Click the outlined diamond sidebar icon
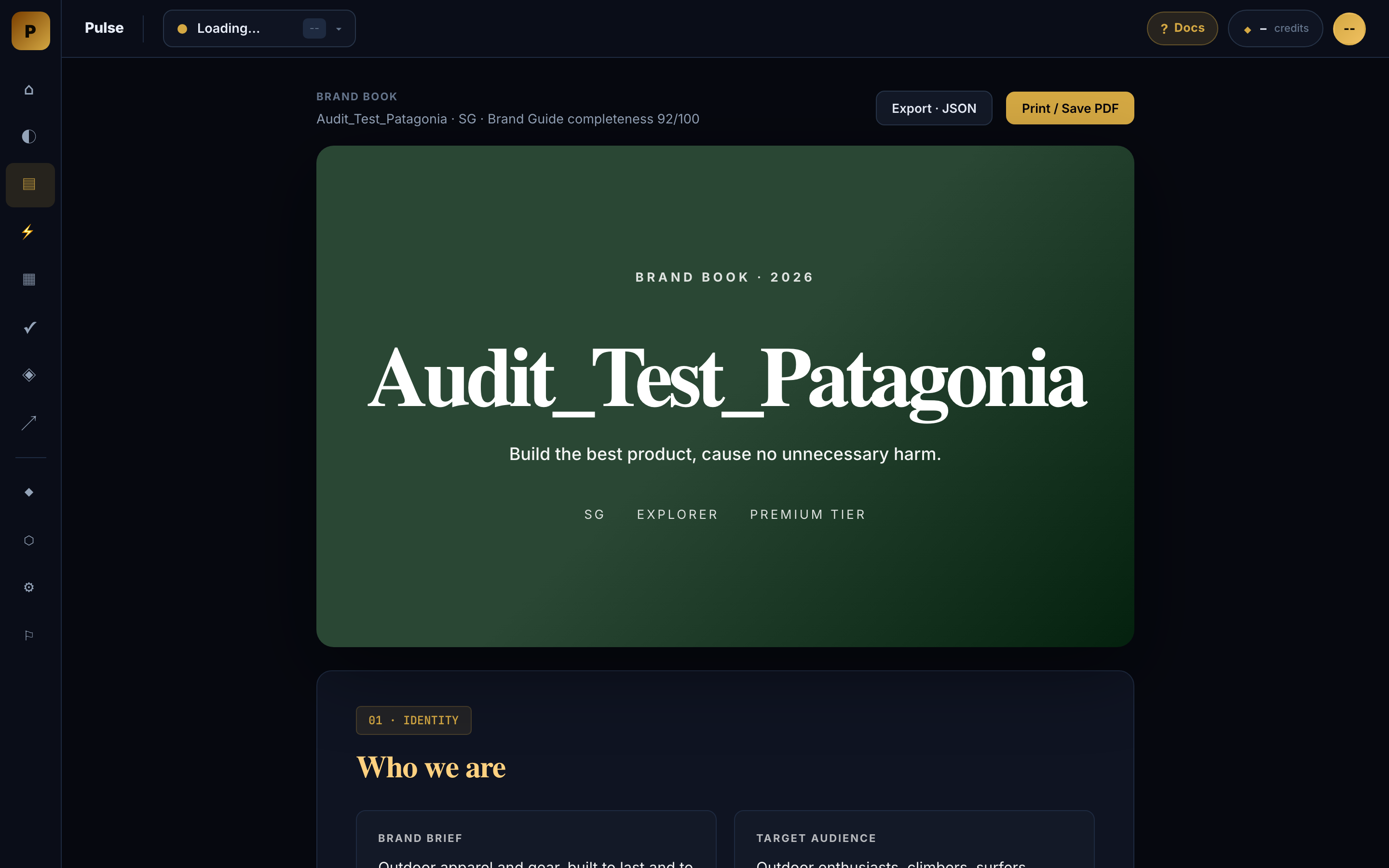1389x868 pixels. coord(29,375)
